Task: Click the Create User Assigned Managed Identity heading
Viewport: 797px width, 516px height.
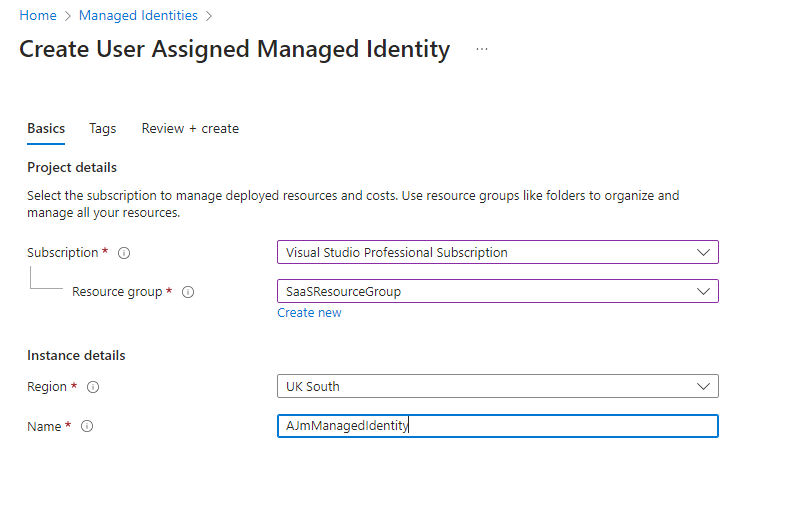Action: click(x=235, y=49)
